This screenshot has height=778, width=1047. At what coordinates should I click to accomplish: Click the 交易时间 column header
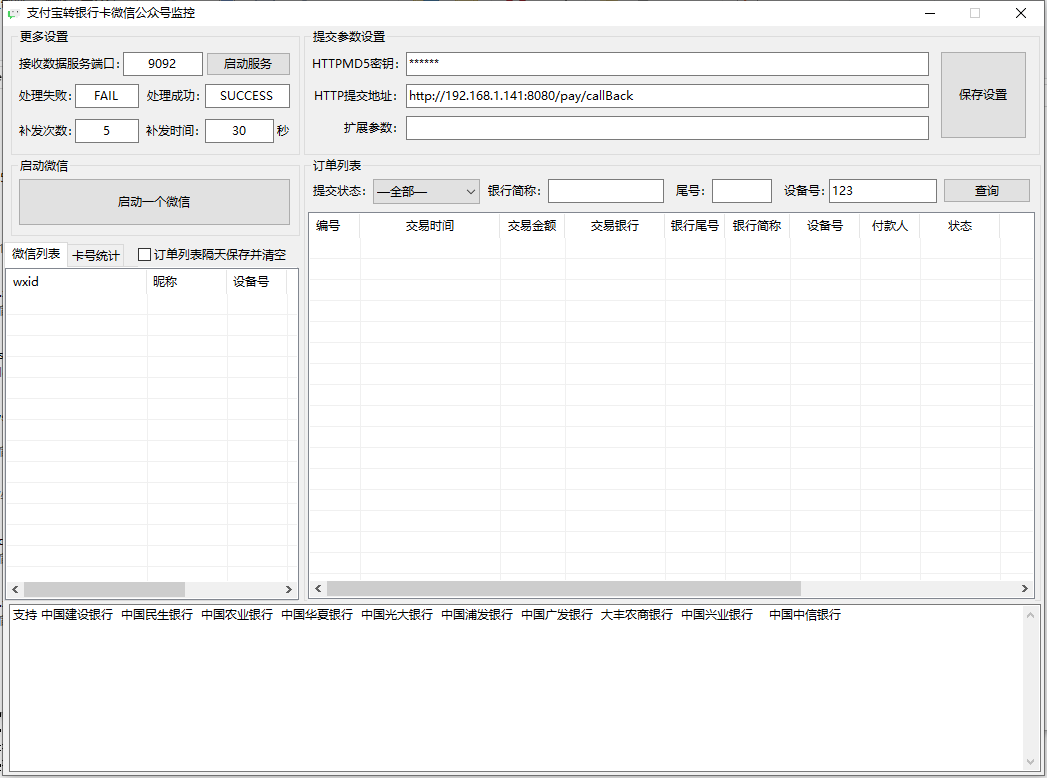(430, 226)
